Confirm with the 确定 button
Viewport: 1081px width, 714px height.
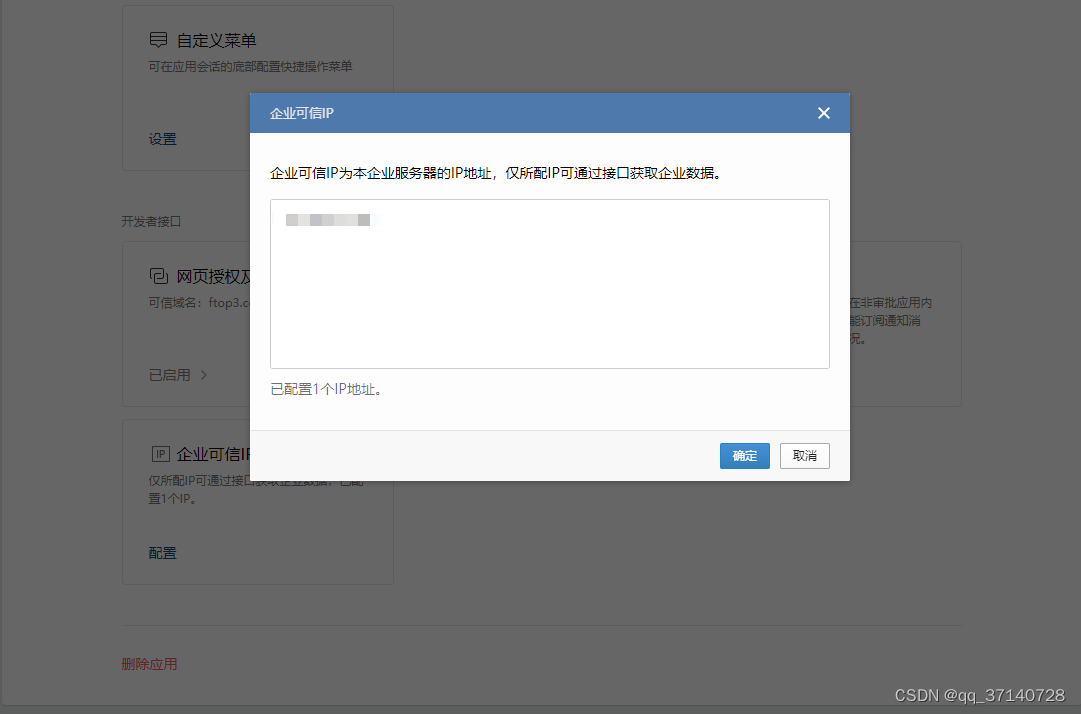tap(745, 456)
